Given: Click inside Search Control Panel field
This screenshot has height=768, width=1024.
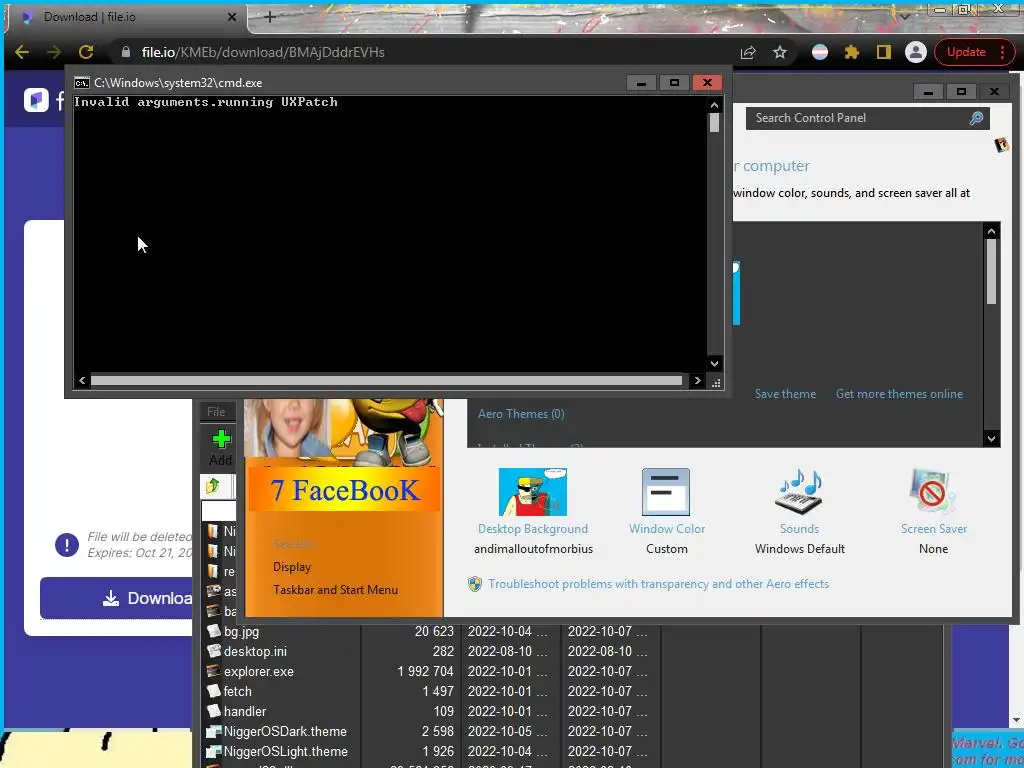Looking at the screenshot, I should pyautogui.click(x=858, y=118).
